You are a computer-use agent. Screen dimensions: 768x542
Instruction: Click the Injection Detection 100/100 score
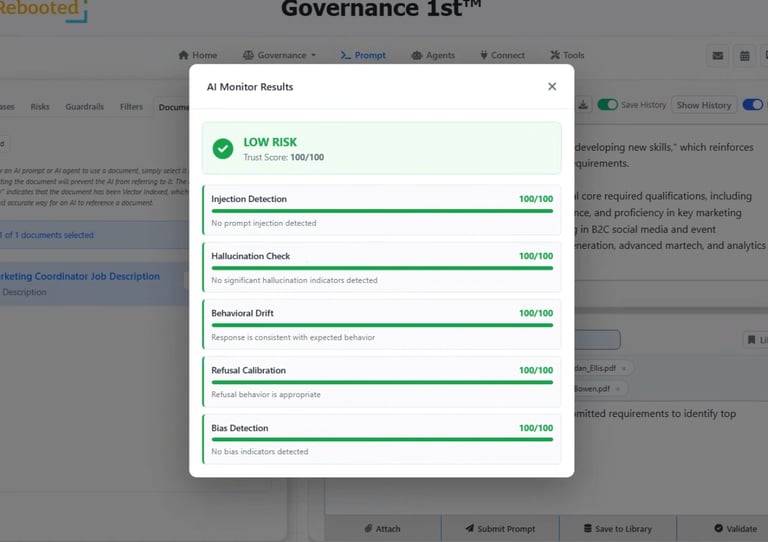point(536,199)
